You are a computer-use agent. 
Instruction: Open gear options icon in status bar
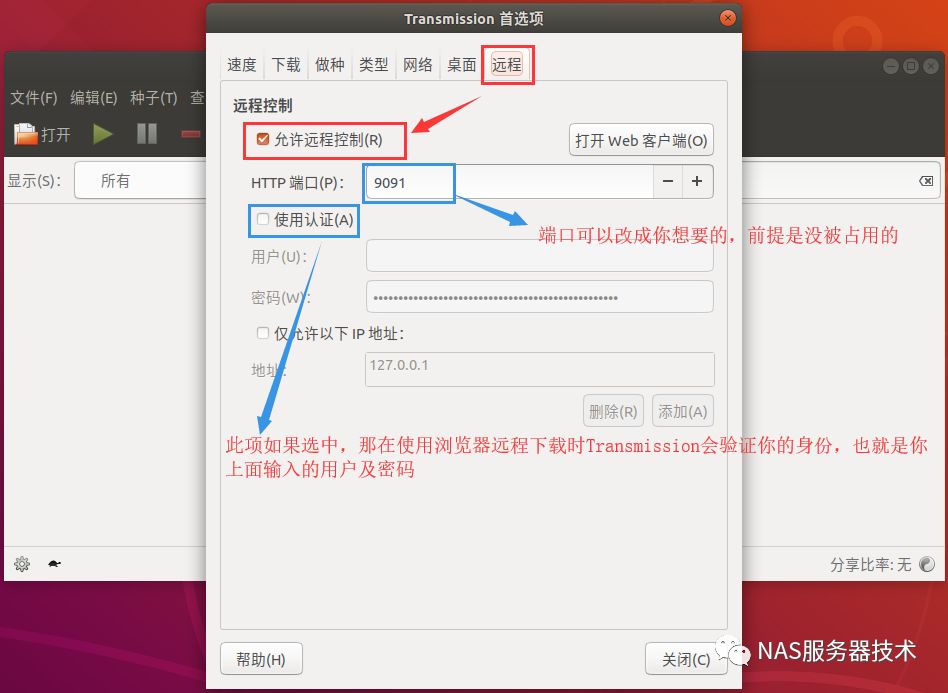22,564
